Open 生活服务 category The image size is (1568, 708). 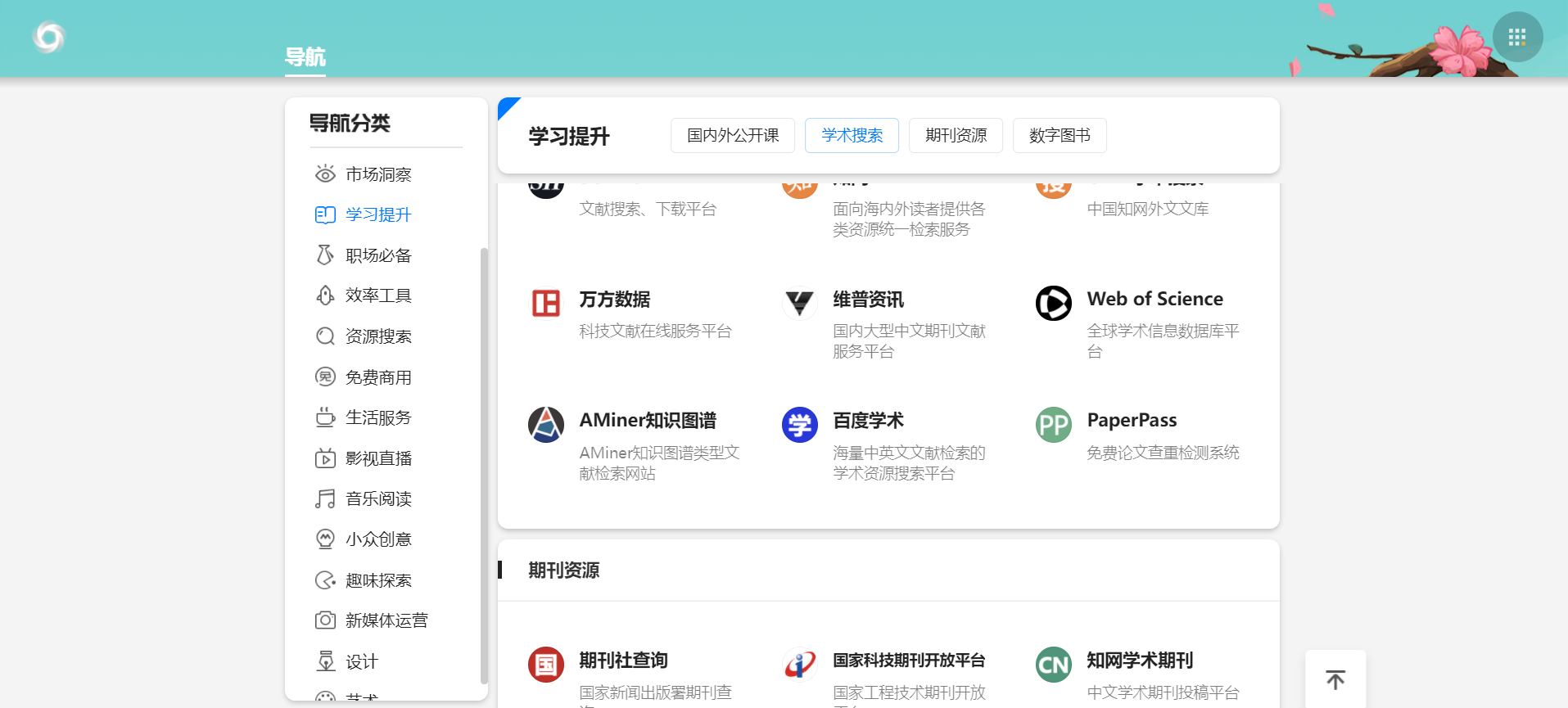pos(378,417)
